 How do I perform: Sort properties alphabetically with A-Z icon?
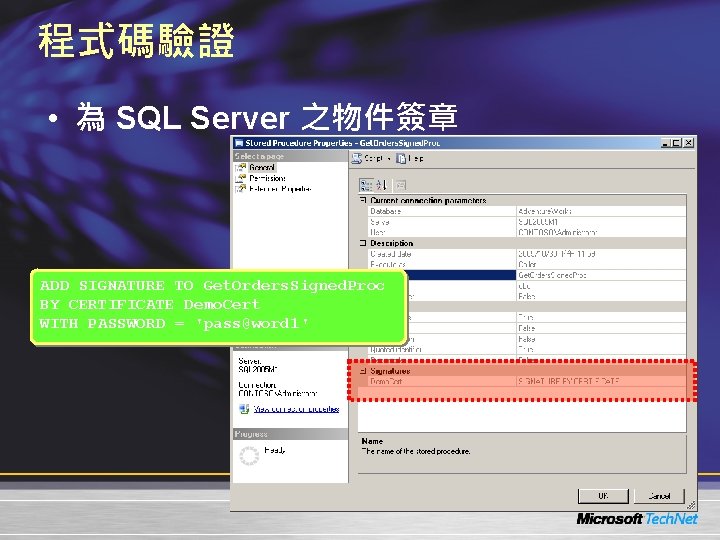pos(382,185)
